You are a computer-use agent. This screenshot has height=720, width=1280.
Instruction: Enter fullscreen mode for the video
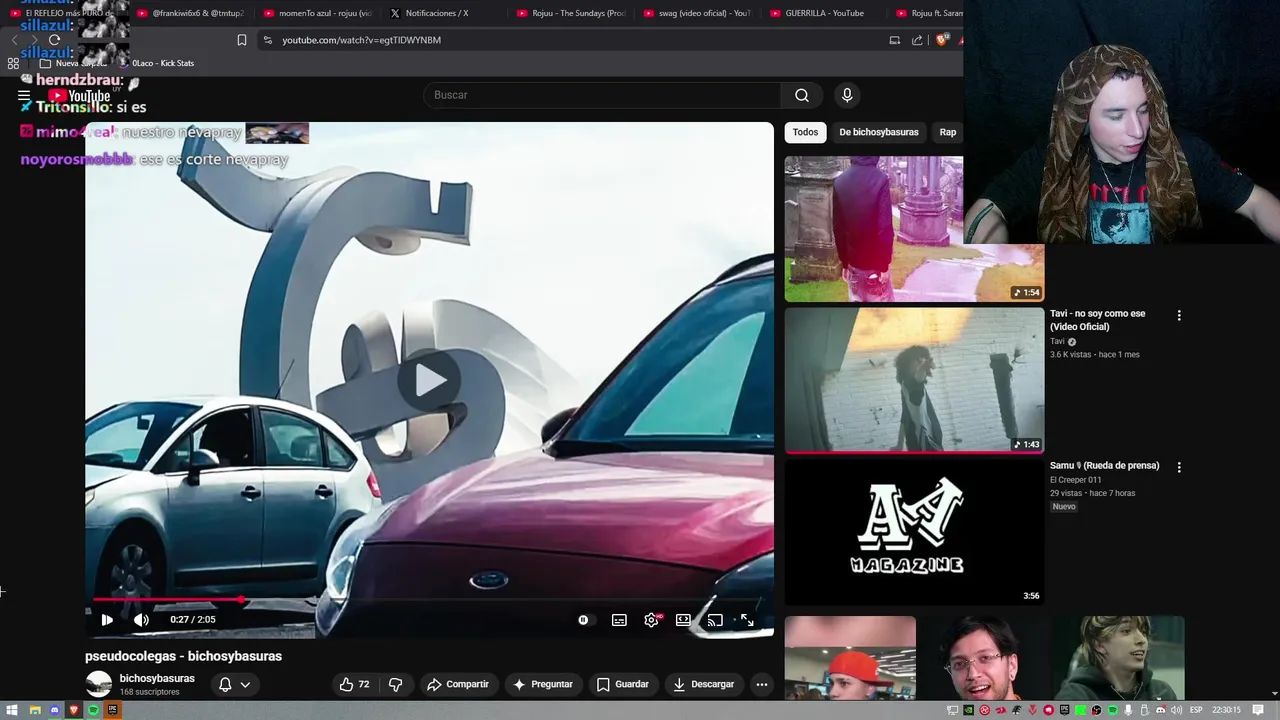(747, 620)
